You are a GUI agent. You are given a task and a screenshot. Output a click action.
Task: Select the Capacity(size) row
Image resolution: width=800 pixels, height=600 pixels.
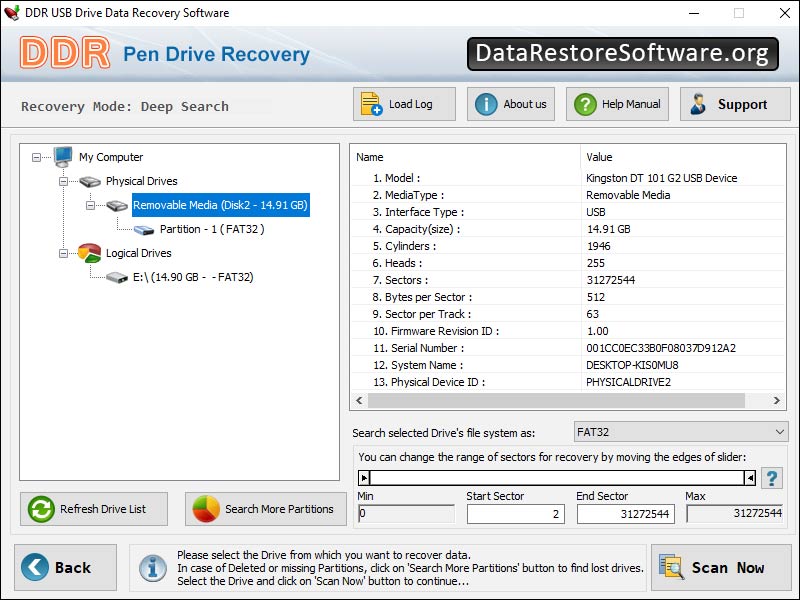pos(568,229)
